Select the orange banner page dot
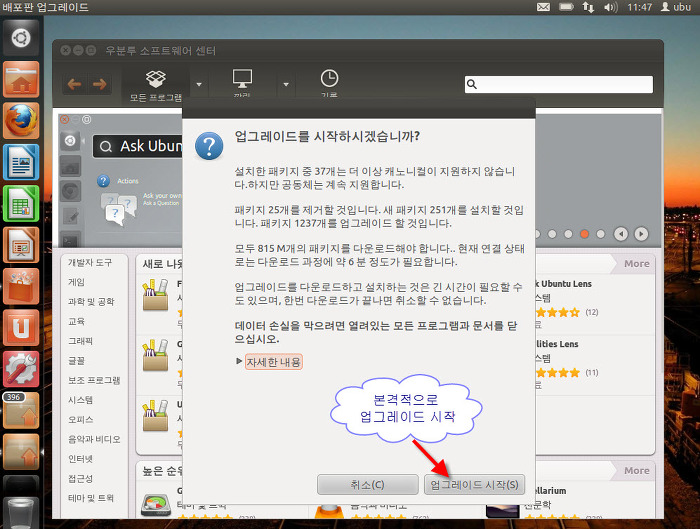 pos(584,234)
